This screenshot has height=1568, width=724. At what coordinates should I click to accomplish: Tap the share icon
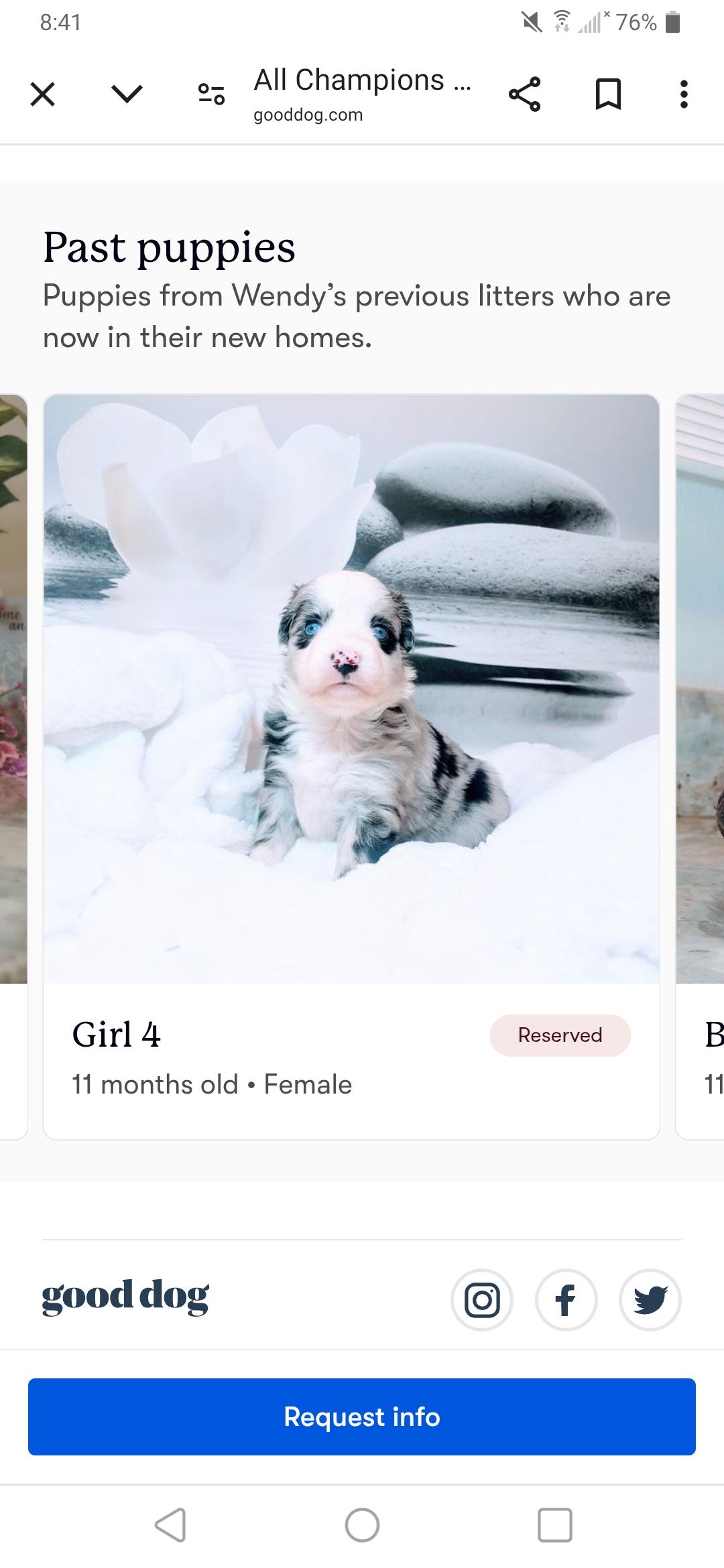coord(524,94)
